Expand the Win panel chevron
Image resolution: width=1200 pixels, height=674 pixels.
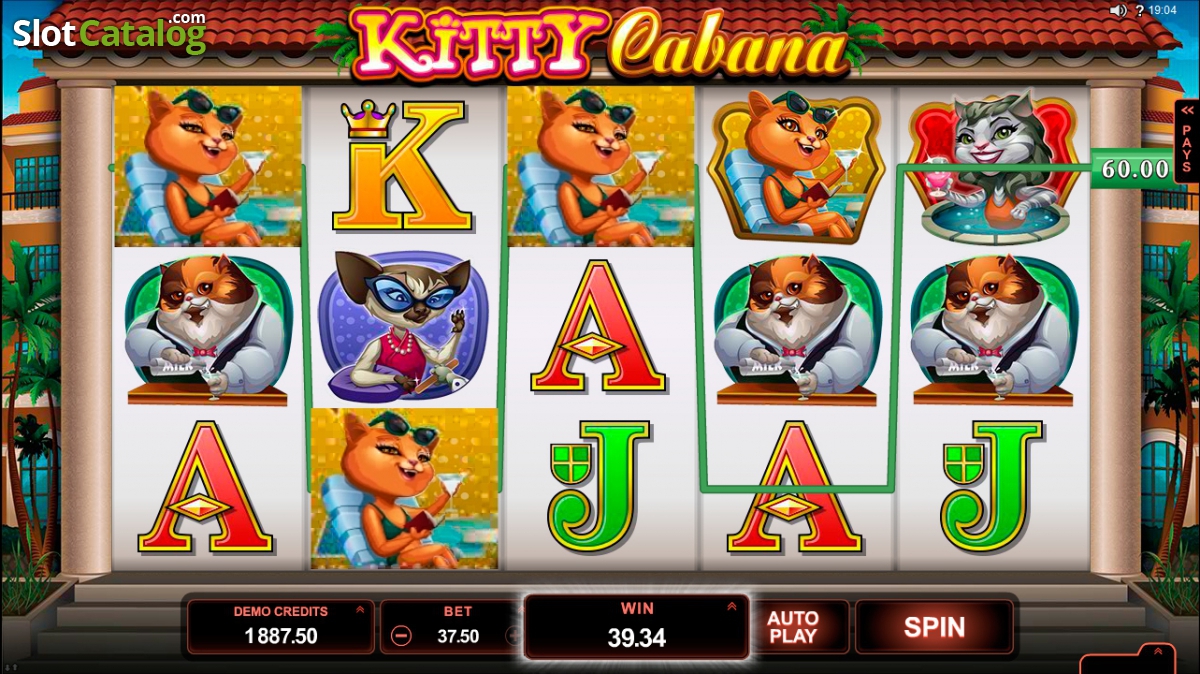pyautogui.click(x=732, y=606)
